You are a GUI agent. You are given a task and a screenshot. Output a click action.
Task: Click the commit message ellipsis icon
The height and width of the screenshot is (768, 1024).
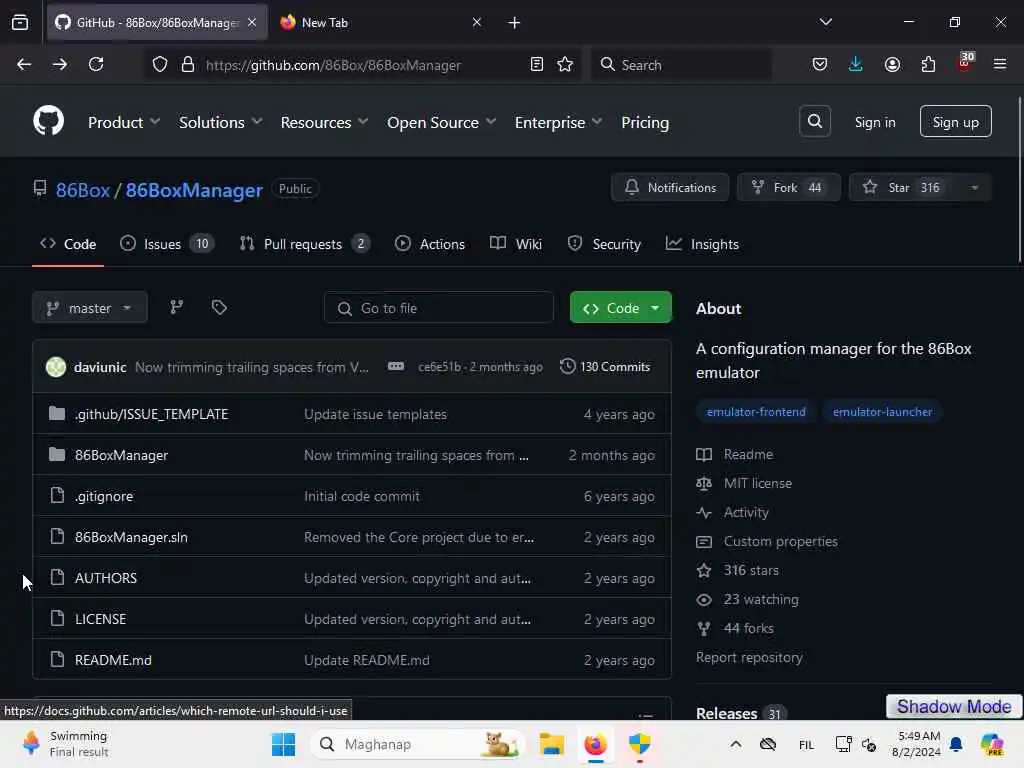[396, 366]
